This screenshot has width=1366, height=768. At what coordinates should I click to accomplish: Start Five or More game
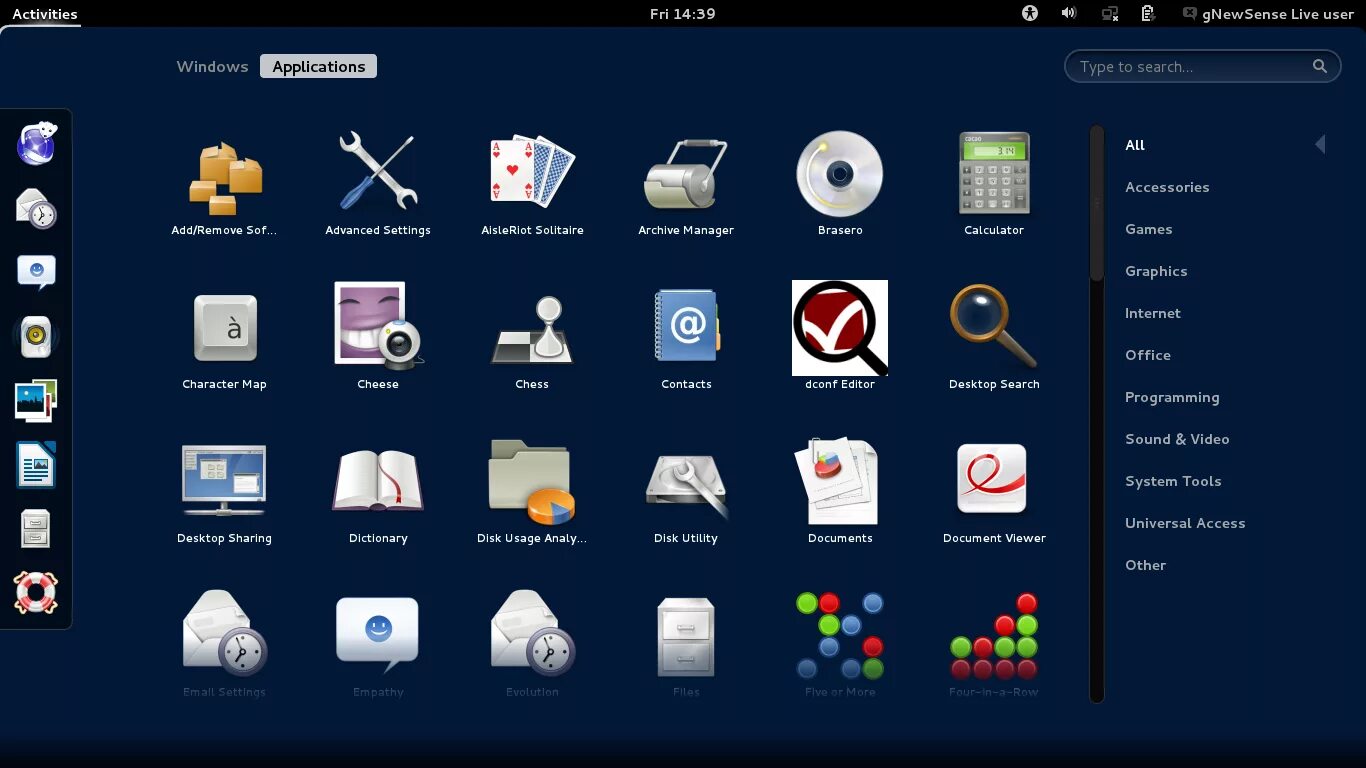[840, 645]
